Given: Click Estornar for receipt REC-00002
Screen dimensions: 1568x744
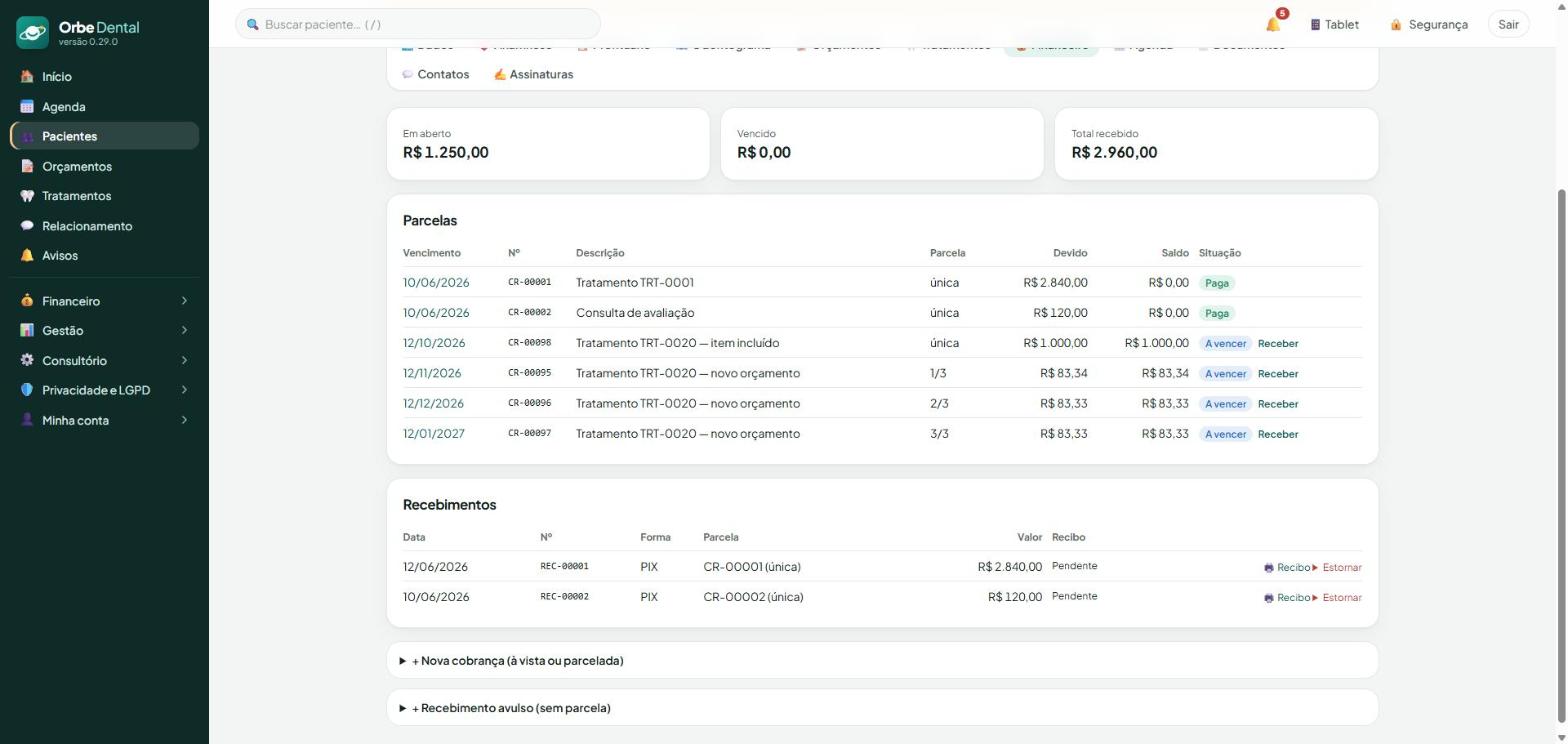Looking at the screenshot, I should click(1337, 597).
